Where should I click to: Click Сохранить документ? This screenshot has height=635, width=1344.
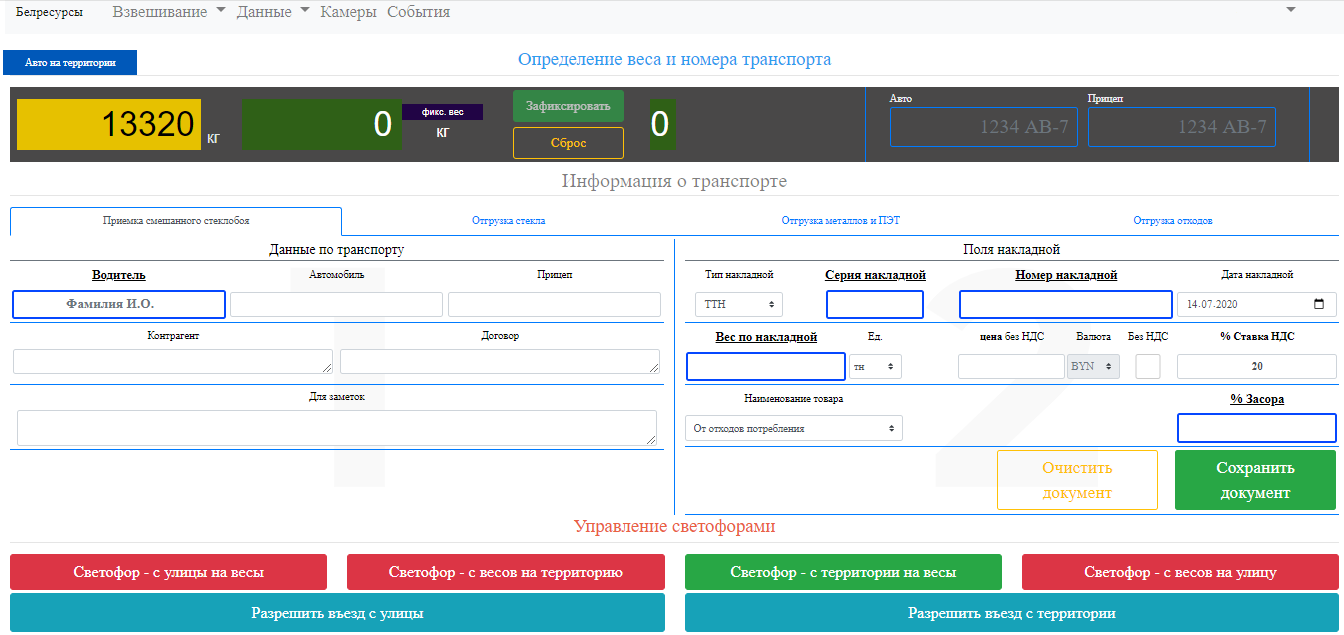(1255, 480)
